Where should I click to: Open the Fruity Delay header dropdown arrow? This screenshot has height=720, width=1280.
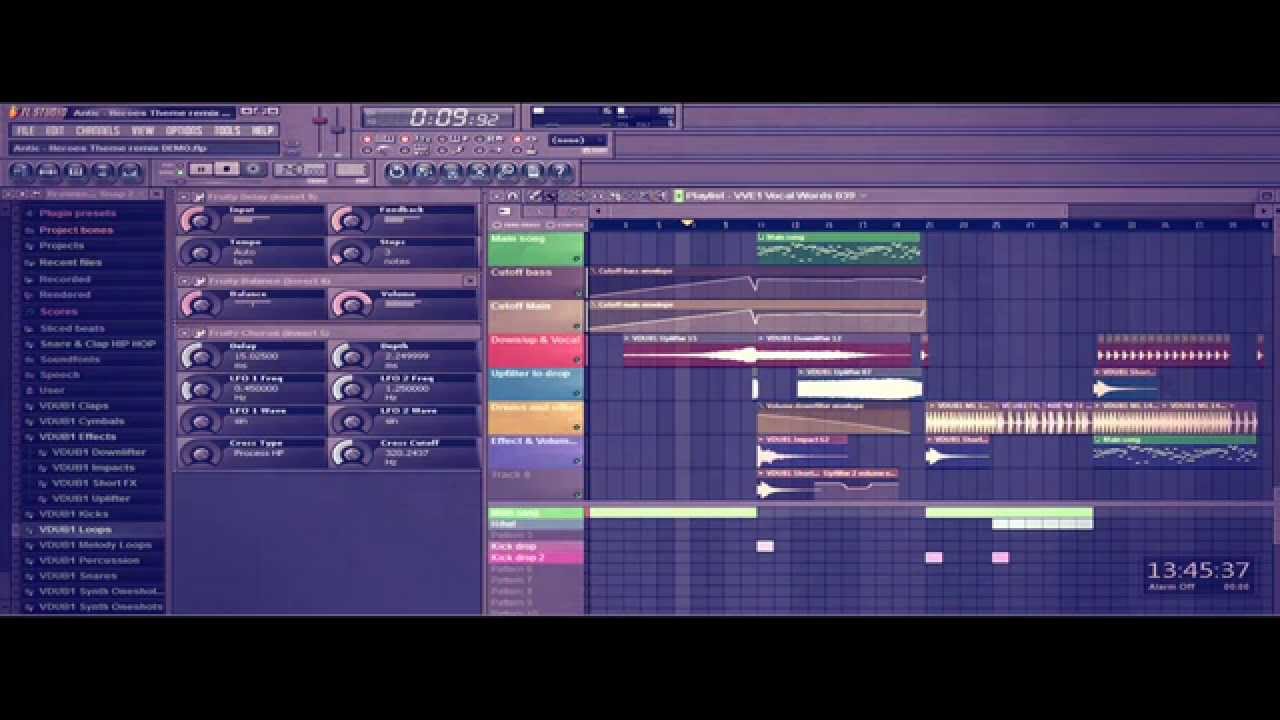[184, 197]
